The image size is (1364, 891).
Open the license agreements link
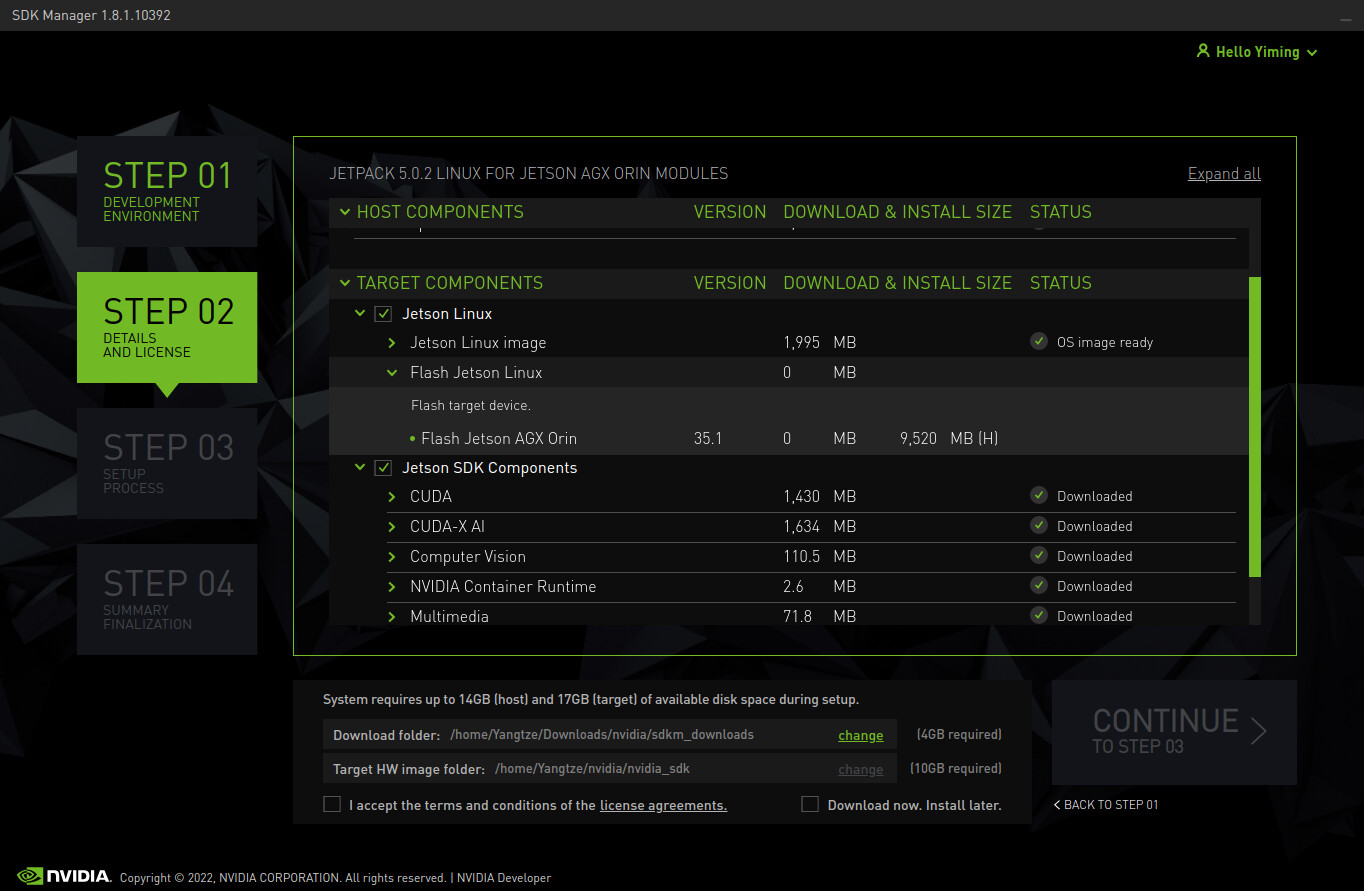click(x=663, y=805)
